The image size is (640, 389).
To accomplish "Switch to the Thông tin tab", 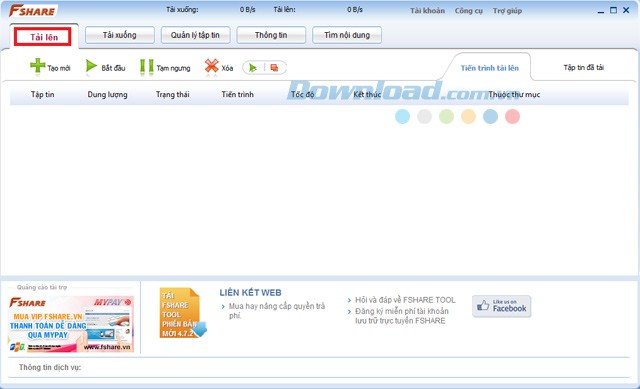I will [271, 35].
